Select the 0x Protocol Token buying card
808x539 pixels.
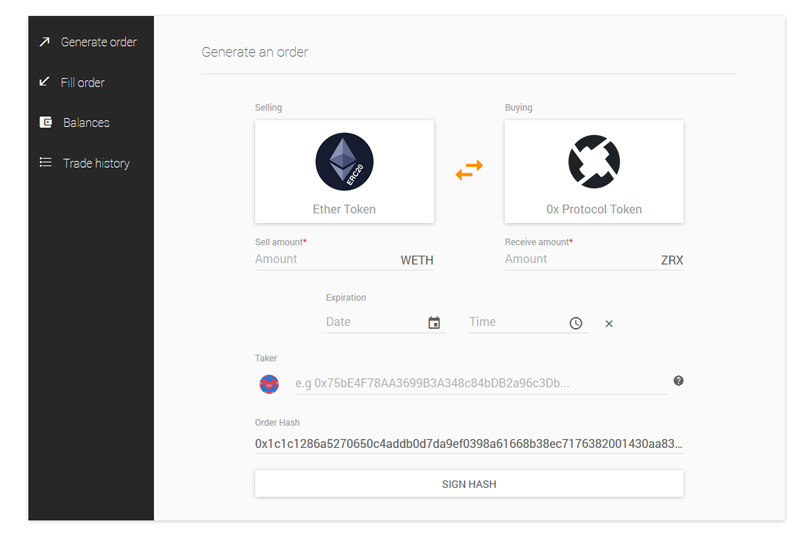click(594, 172)
